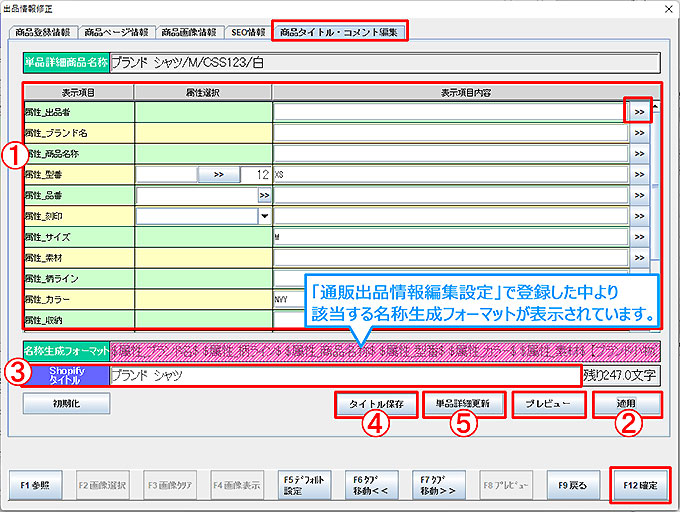The image size is (680, 512).
Task: Click the 属性_ブランド名 content input field
Action: [x=451, y=133]
